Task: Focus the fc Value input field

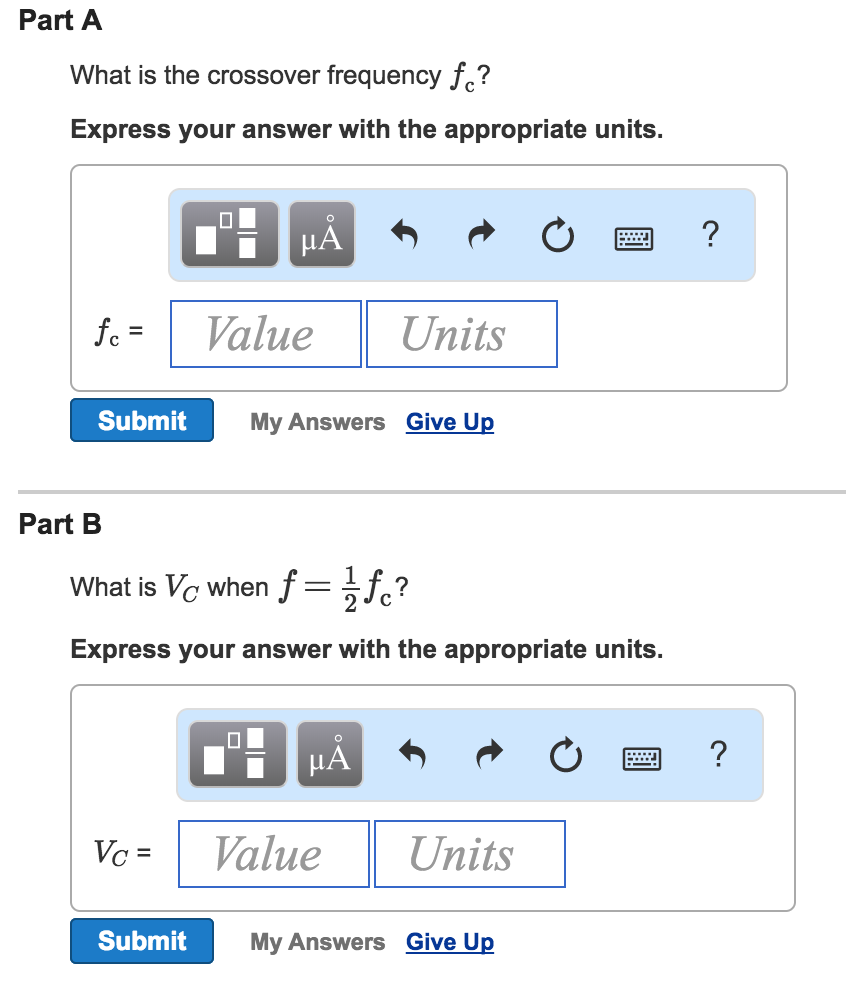Action: (x=266, y=334)
